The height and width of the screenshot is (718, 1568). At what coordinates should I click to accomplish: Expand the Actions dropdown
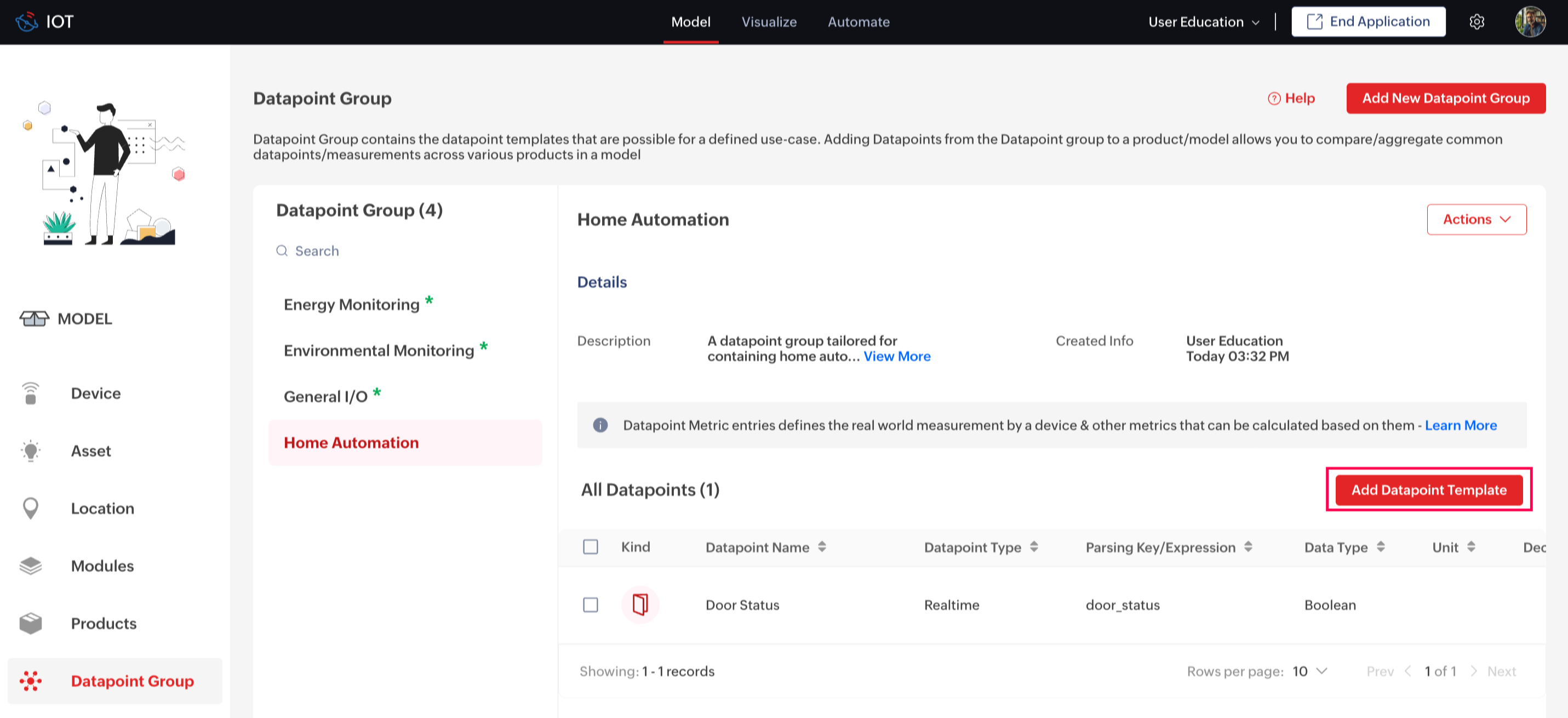point(1476,219)
